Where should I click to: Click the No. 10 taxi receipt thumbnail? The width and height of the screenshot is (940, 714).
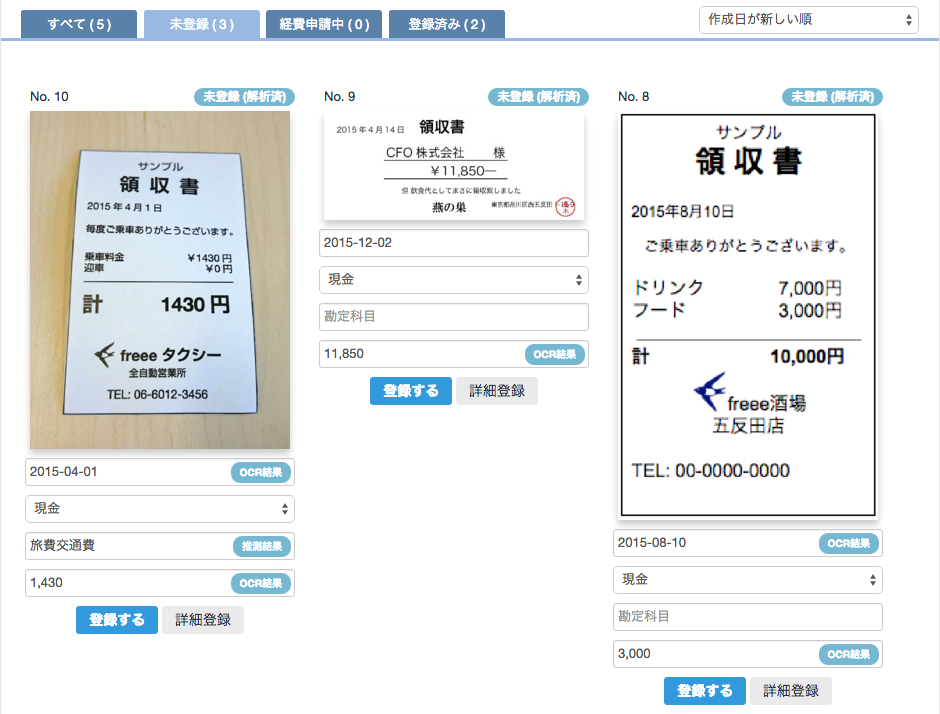tap(160, 279)
